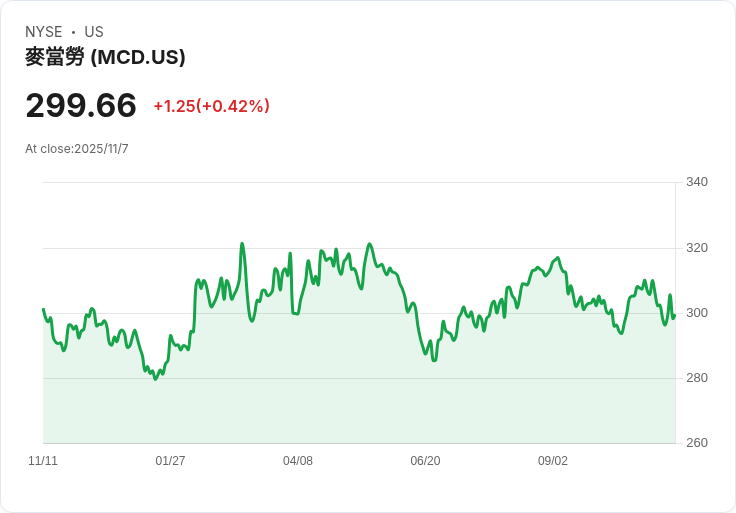
Task: Click the 260 price axis label
Action: [697, 443]
